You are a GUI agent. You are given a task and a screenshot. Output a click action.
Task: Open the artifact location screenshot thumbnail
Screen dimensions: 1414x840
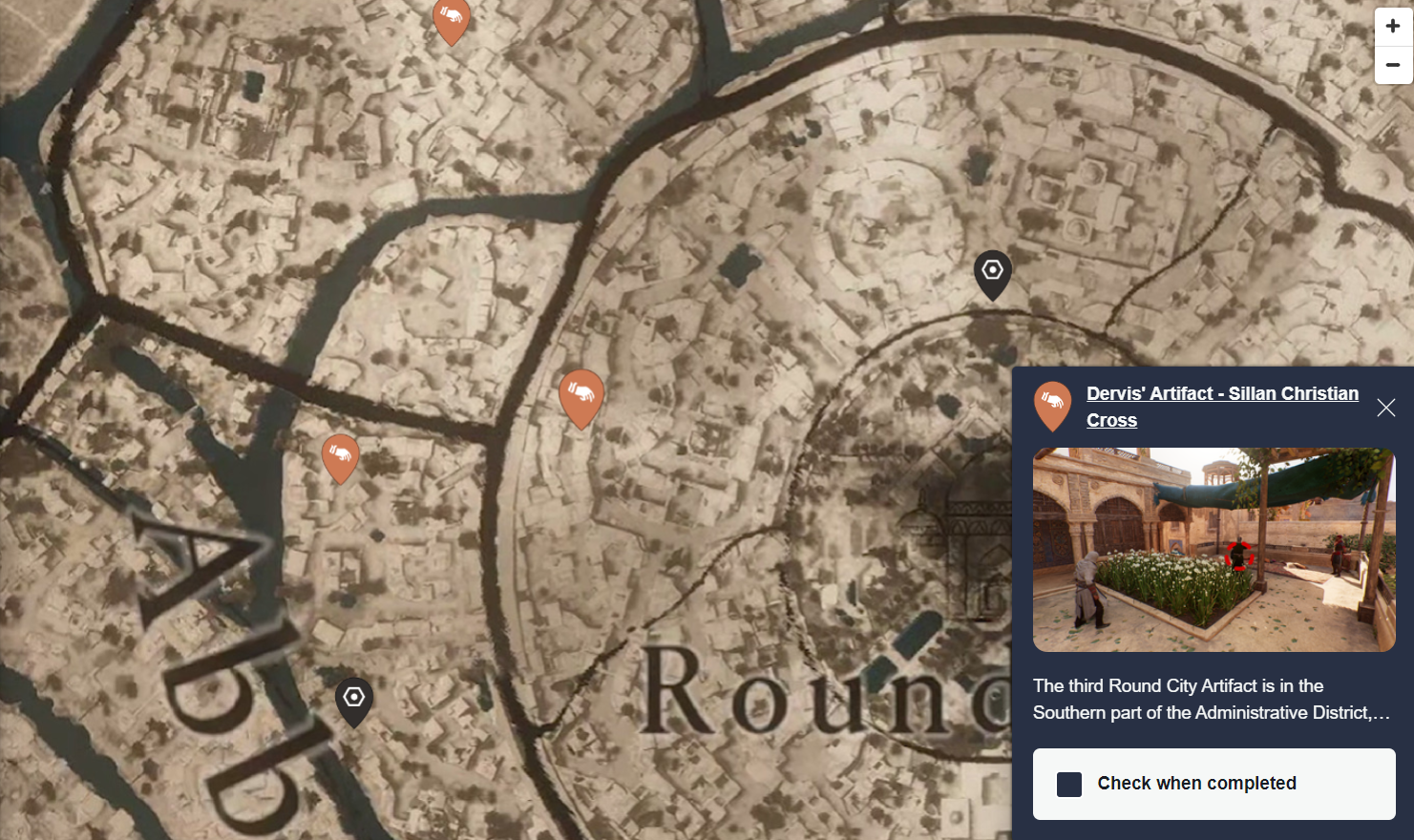coord(1214,550)
